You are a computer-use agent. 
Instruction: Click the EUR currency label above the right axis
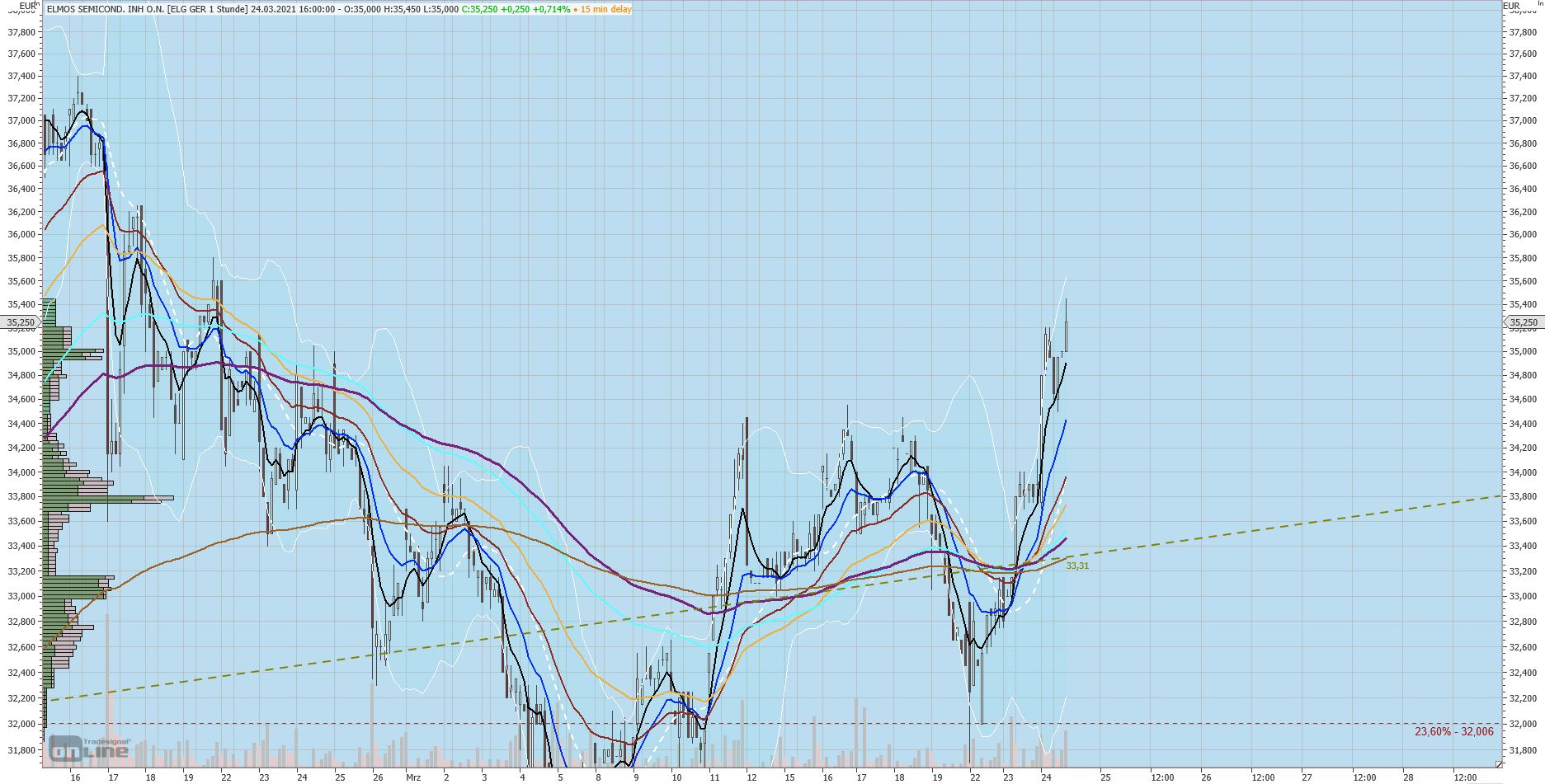tap(1510, 6)
